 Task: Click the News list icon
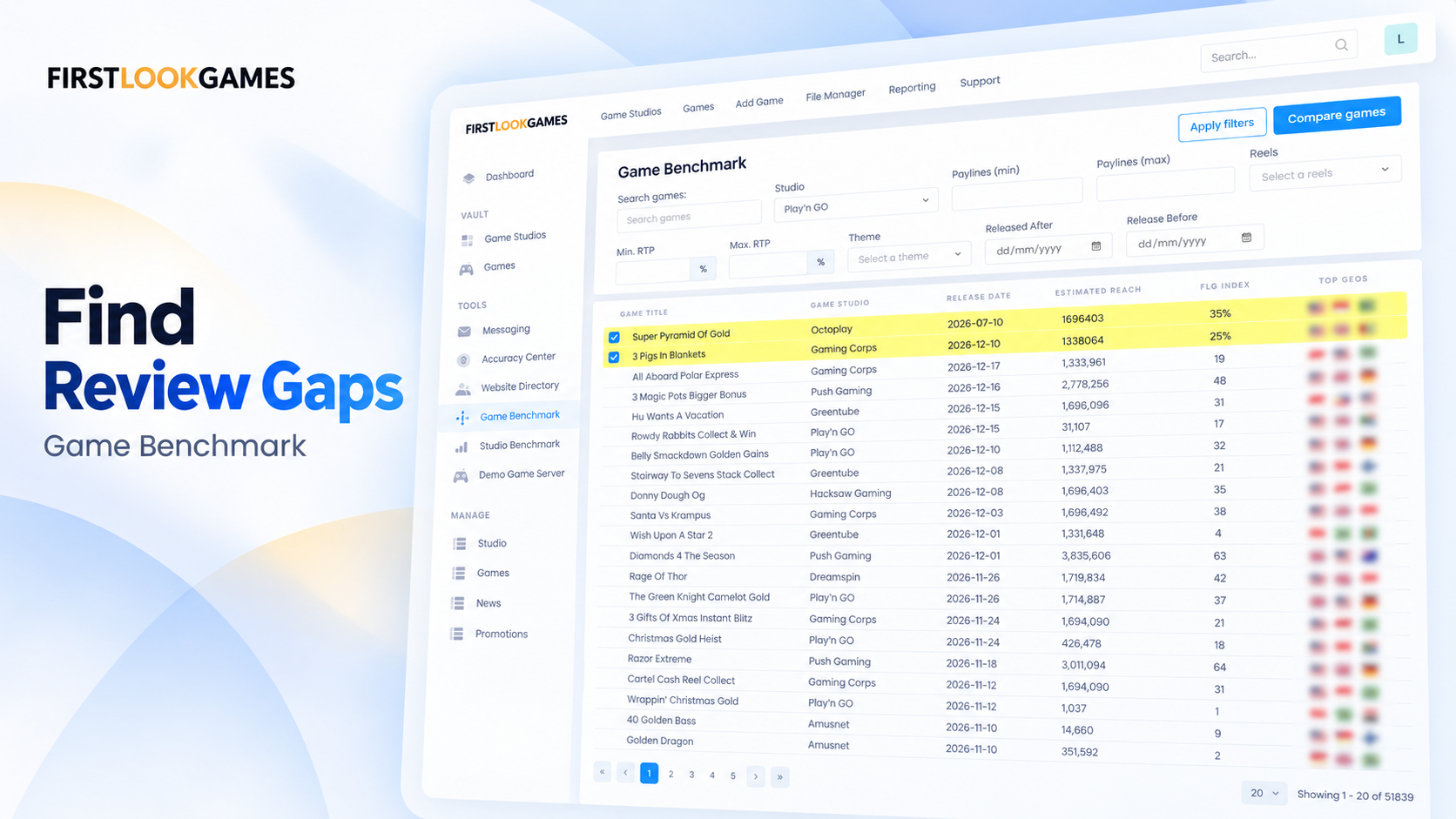click(x=458, y=603)
